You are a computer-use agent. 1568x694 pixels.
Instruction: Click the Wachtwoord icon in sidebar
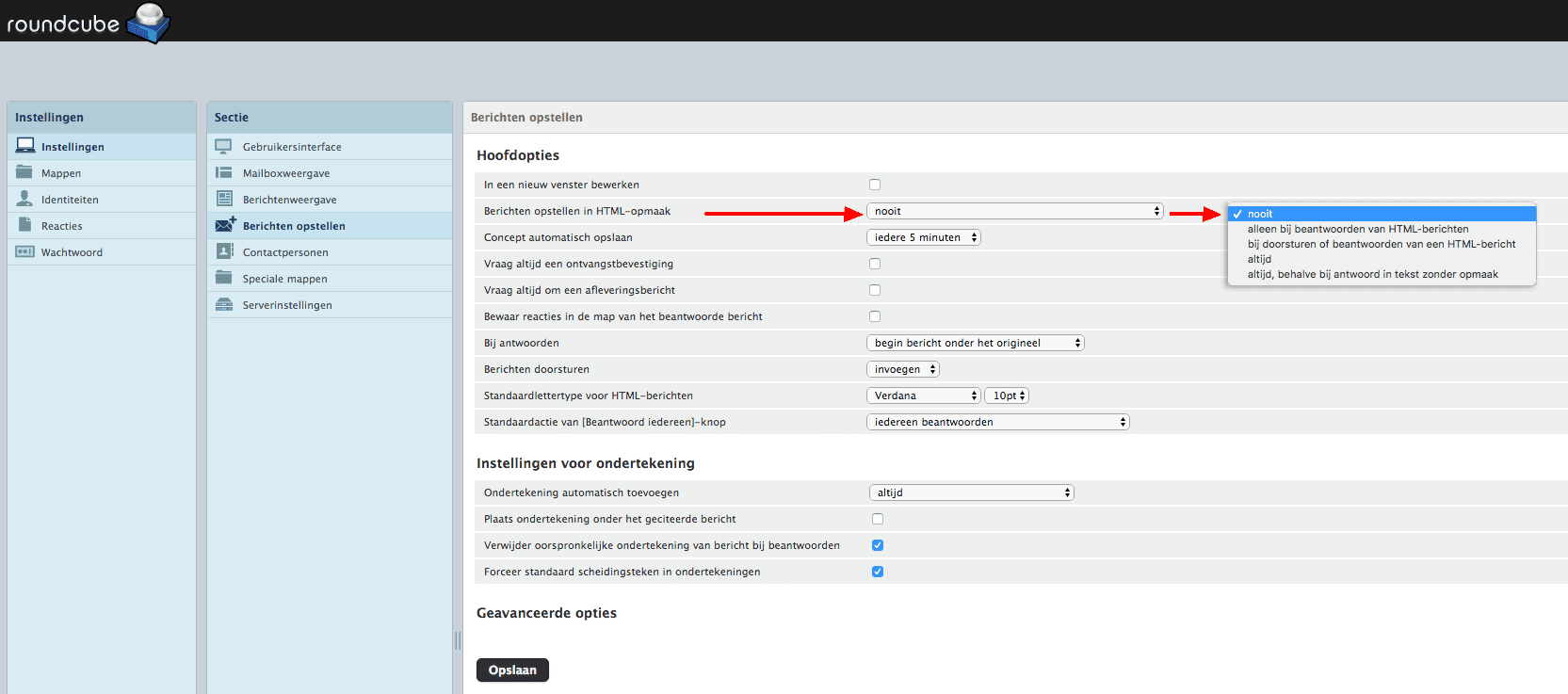pos(24,251)
